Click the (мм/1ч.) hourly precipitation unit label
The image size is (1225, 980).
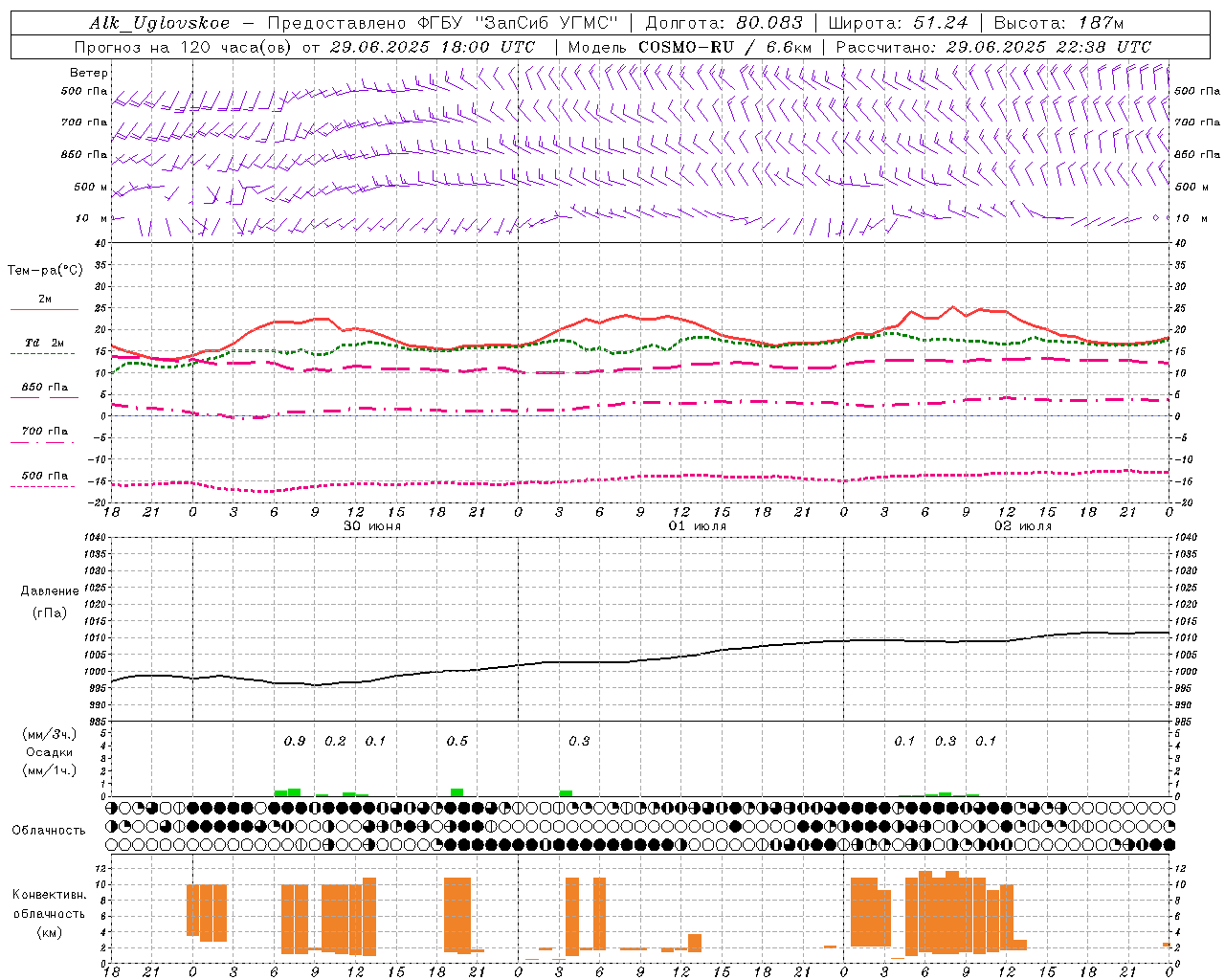(50, 770)
